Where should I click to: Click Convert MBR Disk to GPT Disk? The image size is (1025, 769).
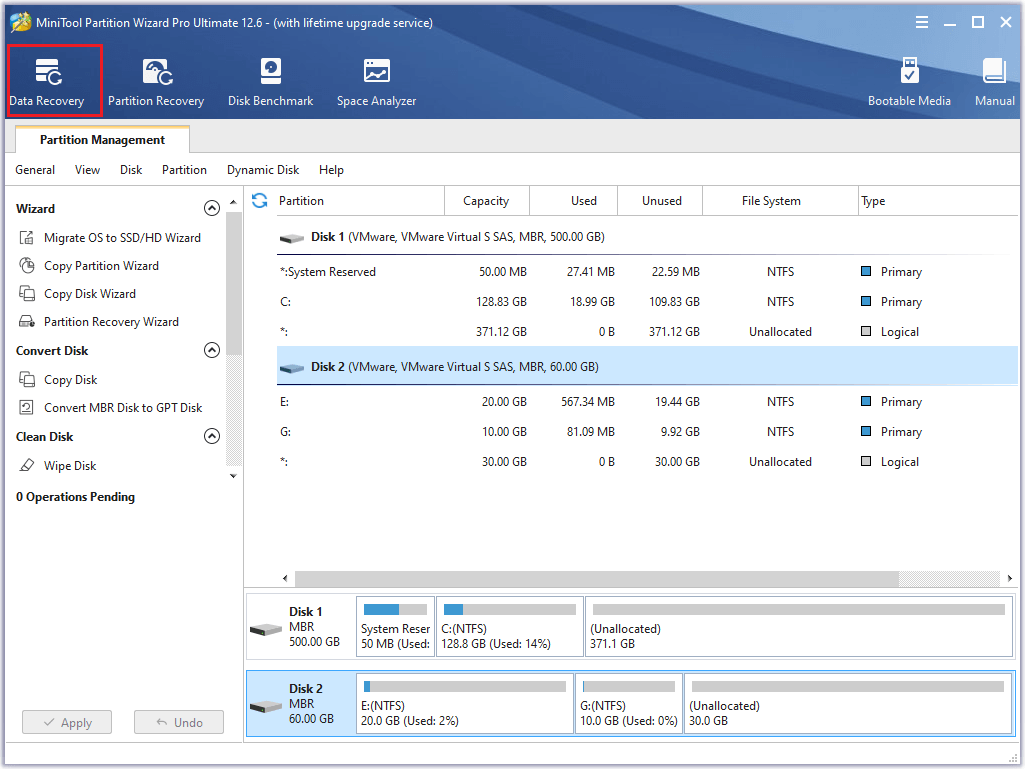pyautogui.click(x=123, y=407)
